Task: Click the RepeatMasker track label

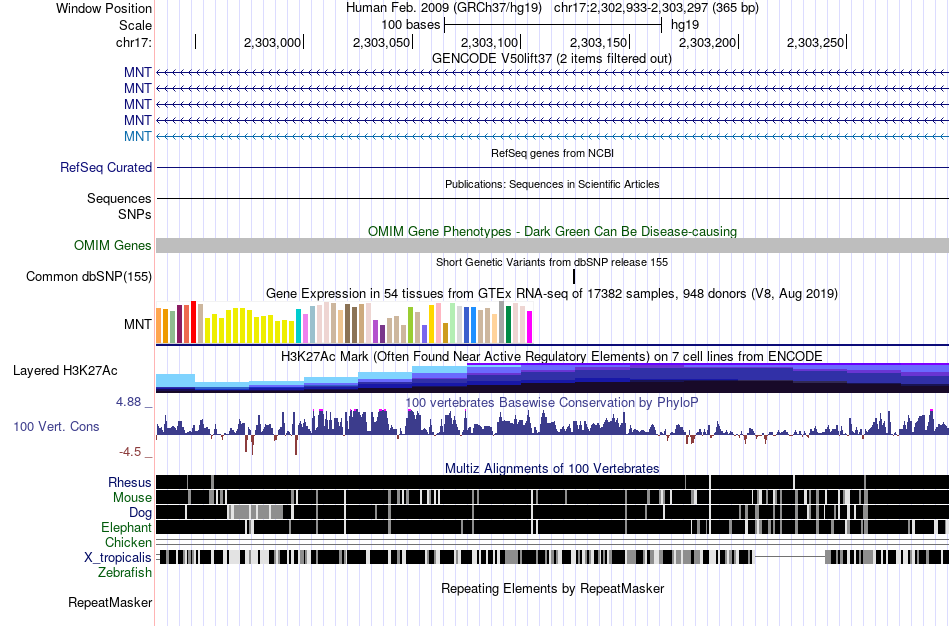Action: click(x=110, y=602)
